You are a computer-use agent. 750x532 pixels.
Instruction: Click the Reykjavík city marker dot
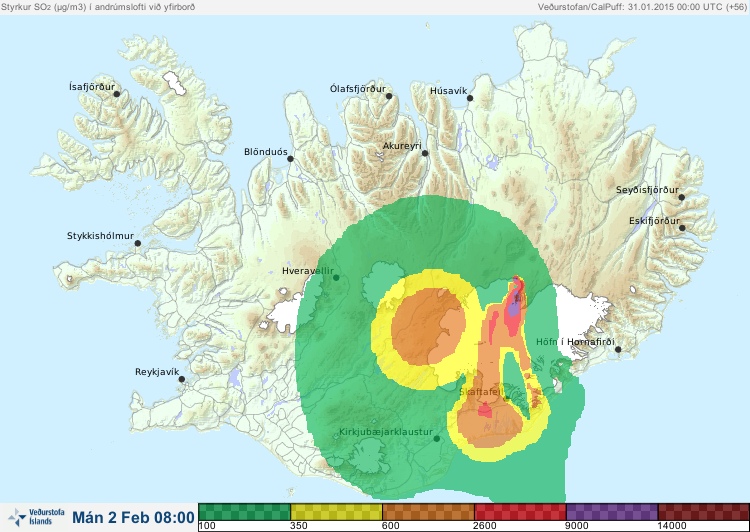pyautogui.click(x=182, y=379)
